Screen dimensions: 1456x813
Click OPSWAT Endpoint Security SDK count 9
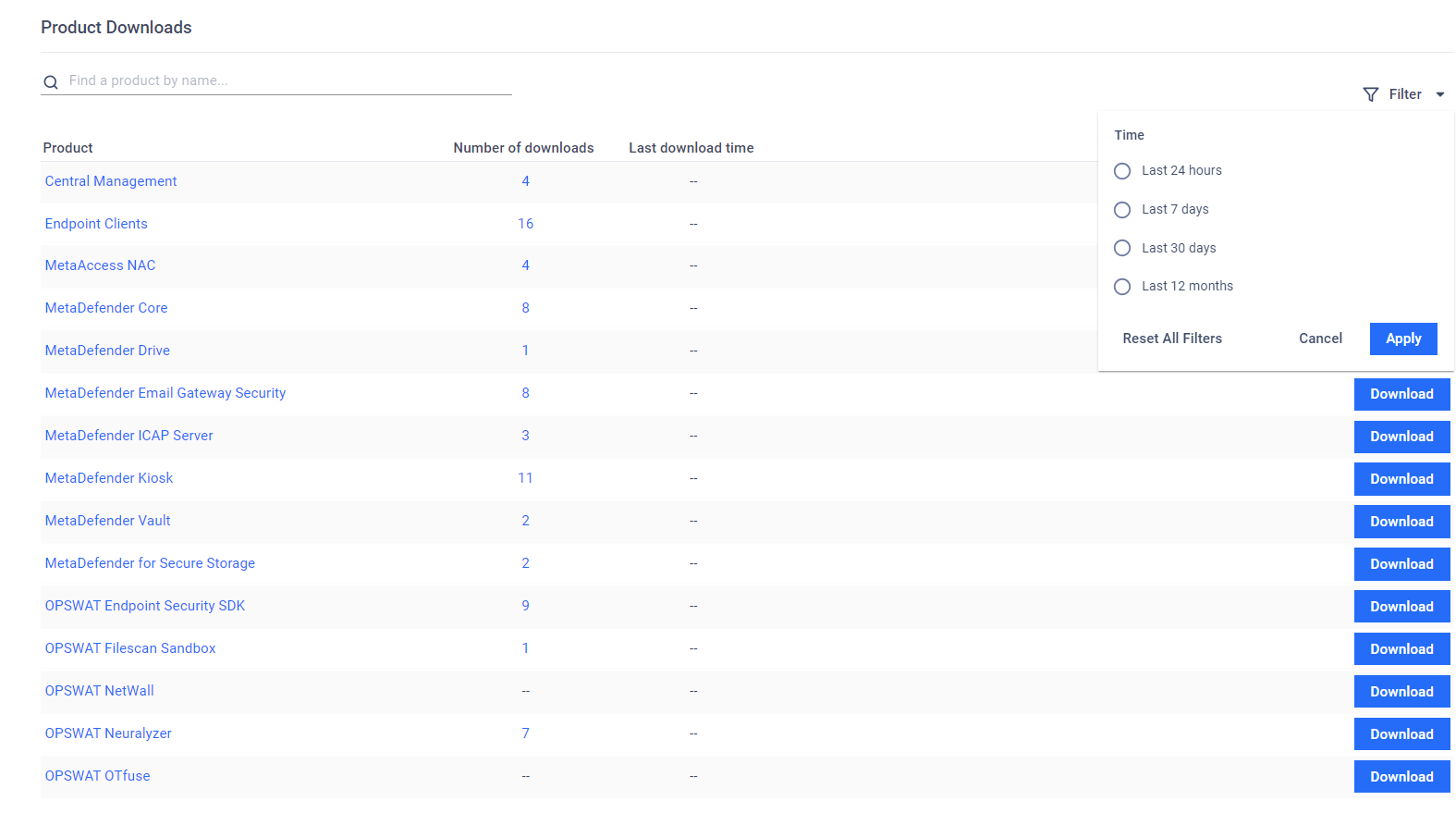[x=525, y=606]
